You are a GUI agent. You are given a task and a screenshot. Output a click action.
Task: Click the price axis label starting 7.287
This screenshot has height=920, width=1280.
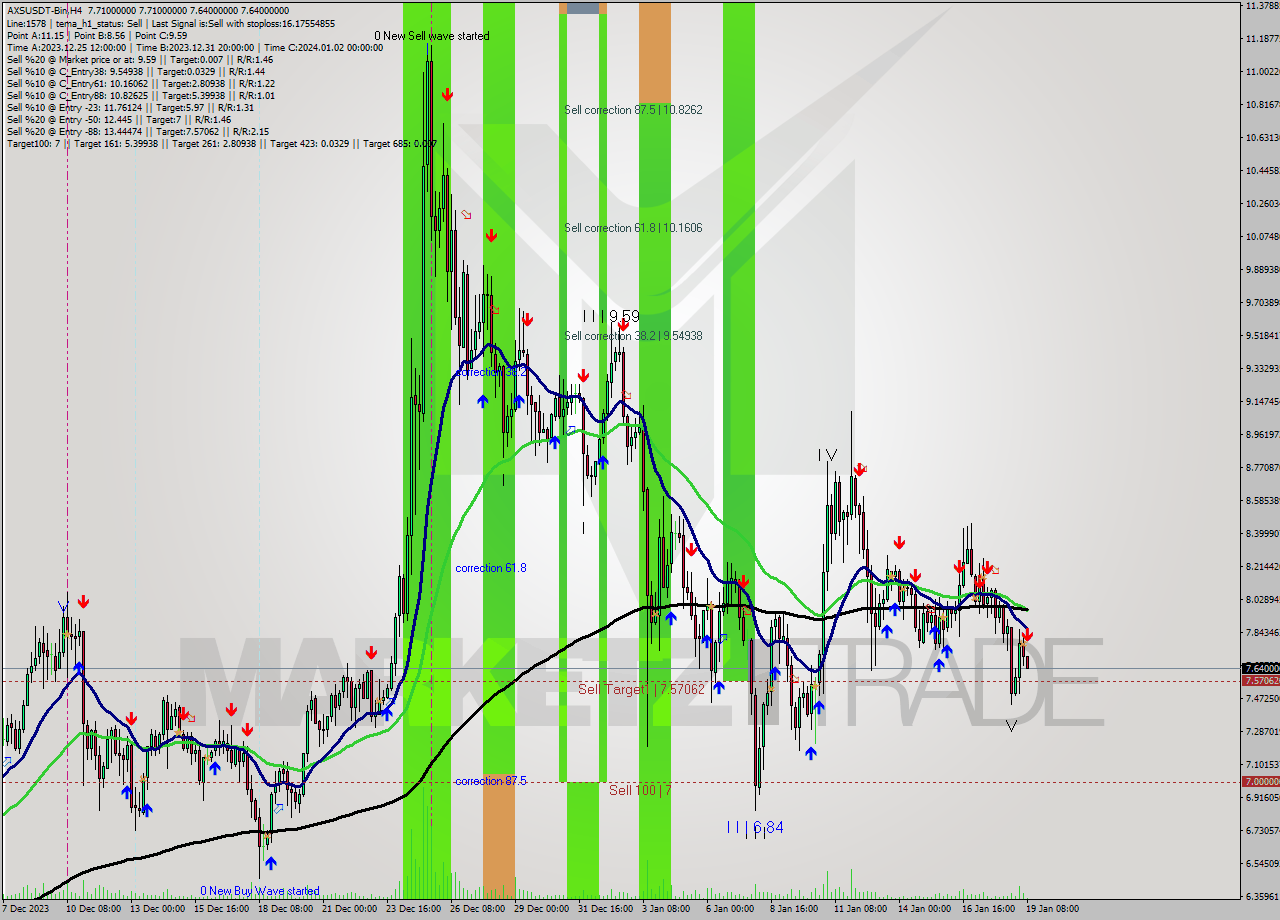click(x=1262, y=732)
